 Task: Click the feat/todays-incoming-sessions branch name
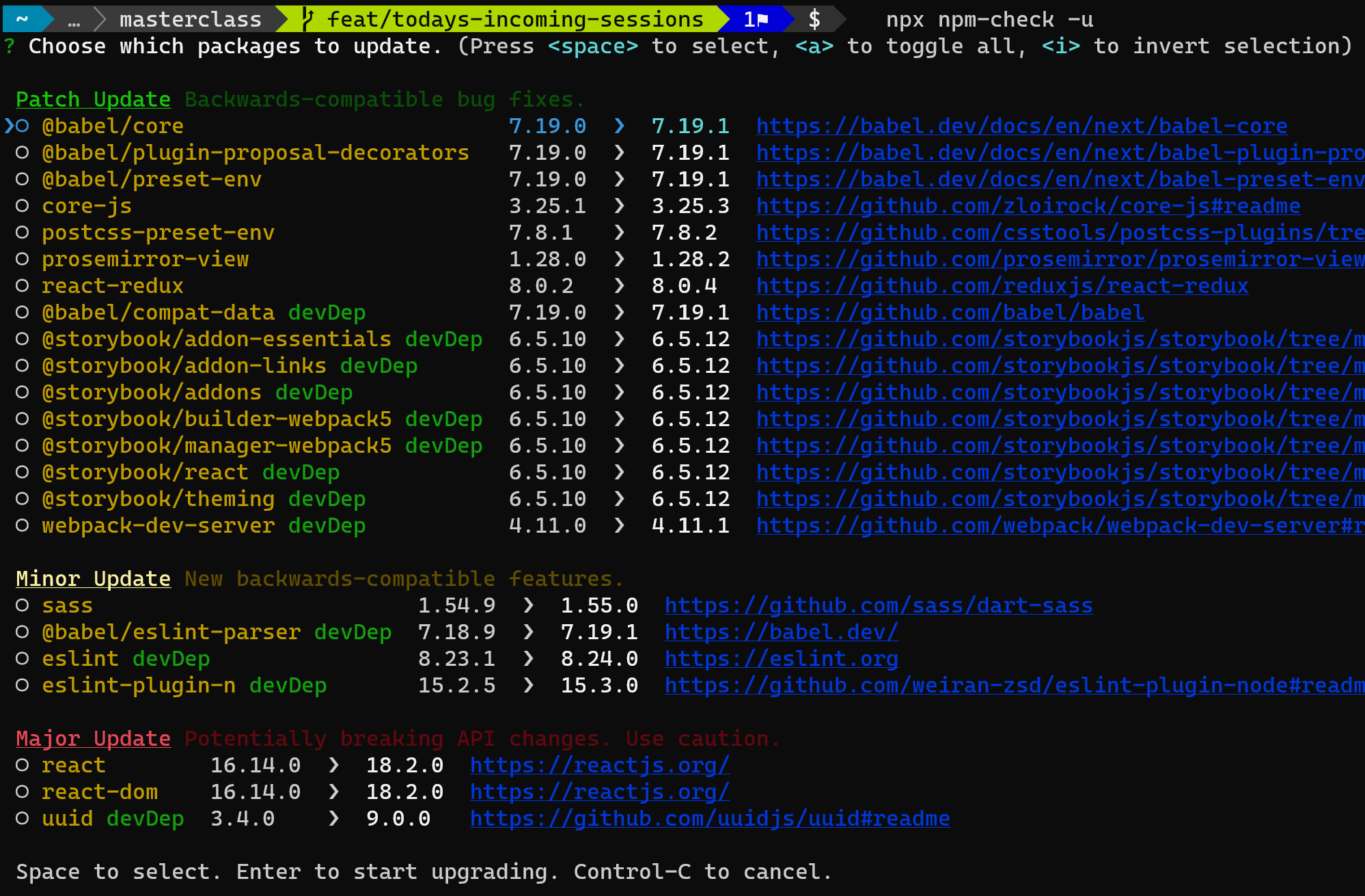pyautogui.click(x=515, y=19)
